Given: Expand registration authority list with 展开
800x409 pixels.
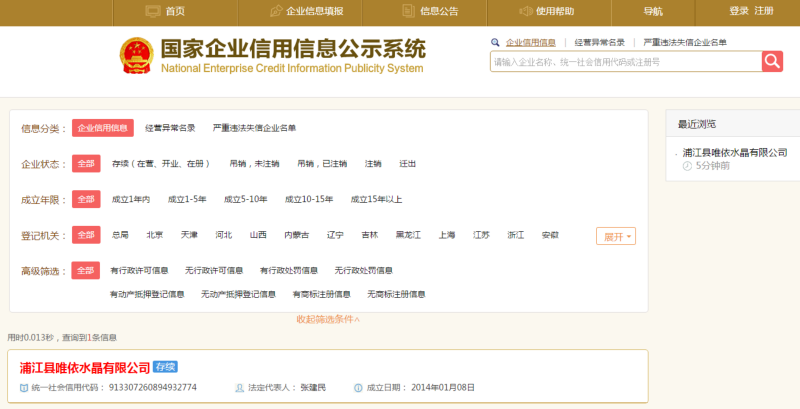Looking at the screenshot, I should (x=616, y=236).
